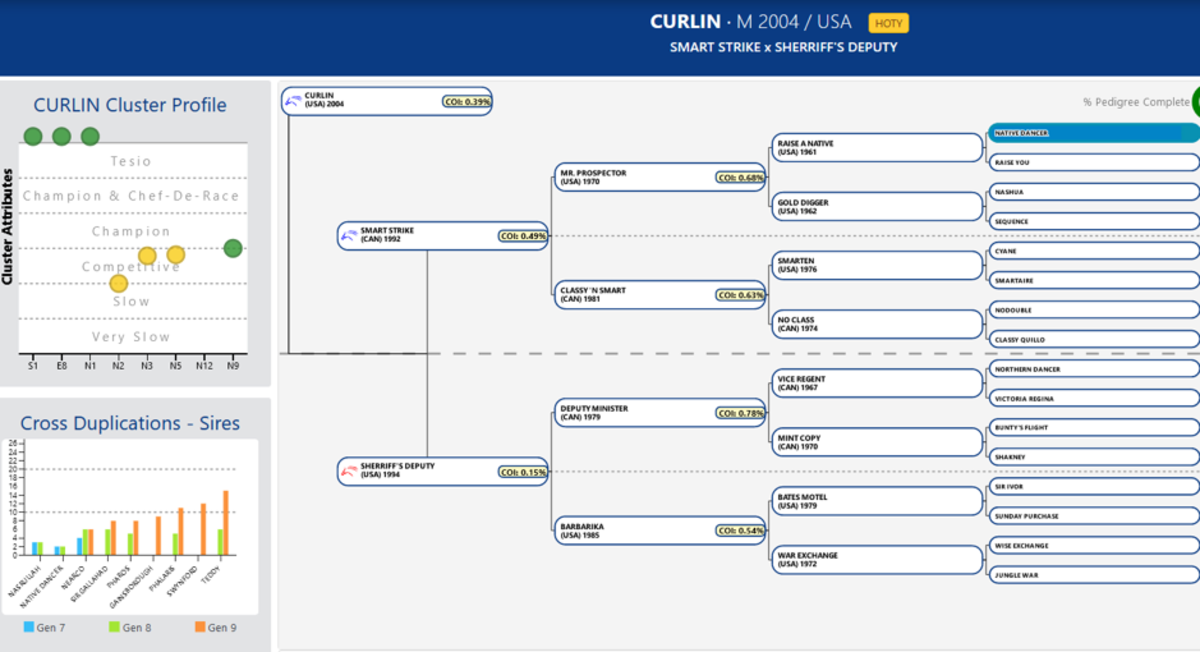Open the CURLIN Cluster Profile panel header
The width and height of the screenshot is (1200, 652).
[x=130, y=104]
